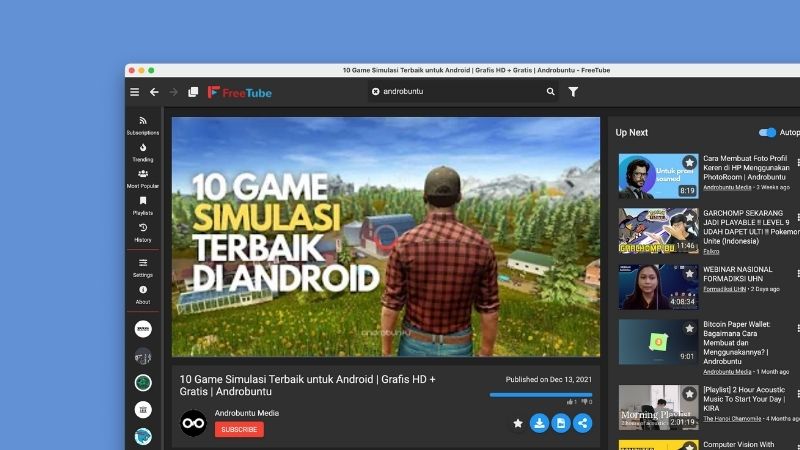Open Subscriptions in sidebar
The height and width of the screenshot is (450, 800).
tap(143, 126)
